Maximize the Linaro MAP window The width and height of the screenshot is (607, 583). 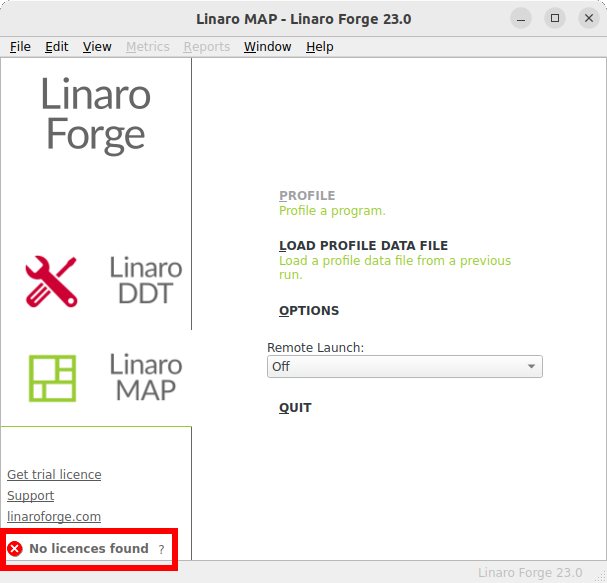[x=555, y=19]
